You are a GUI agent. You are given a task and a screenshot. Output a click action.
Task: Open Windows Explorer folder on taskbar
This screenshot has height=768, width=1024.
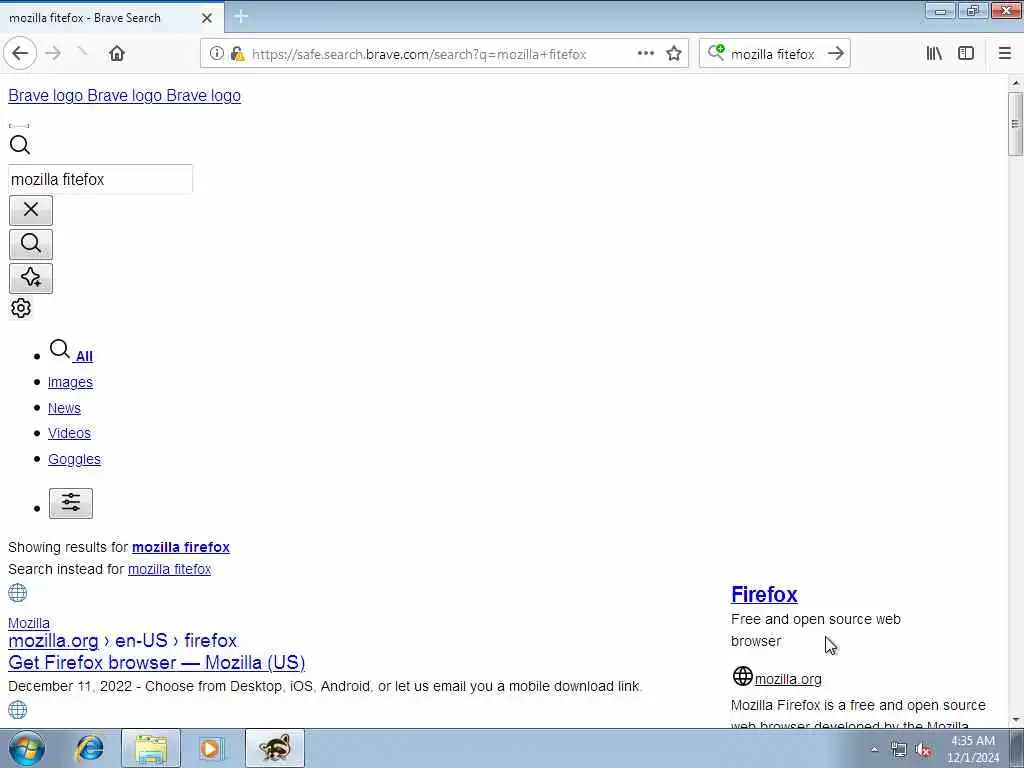tap(151, 748)
